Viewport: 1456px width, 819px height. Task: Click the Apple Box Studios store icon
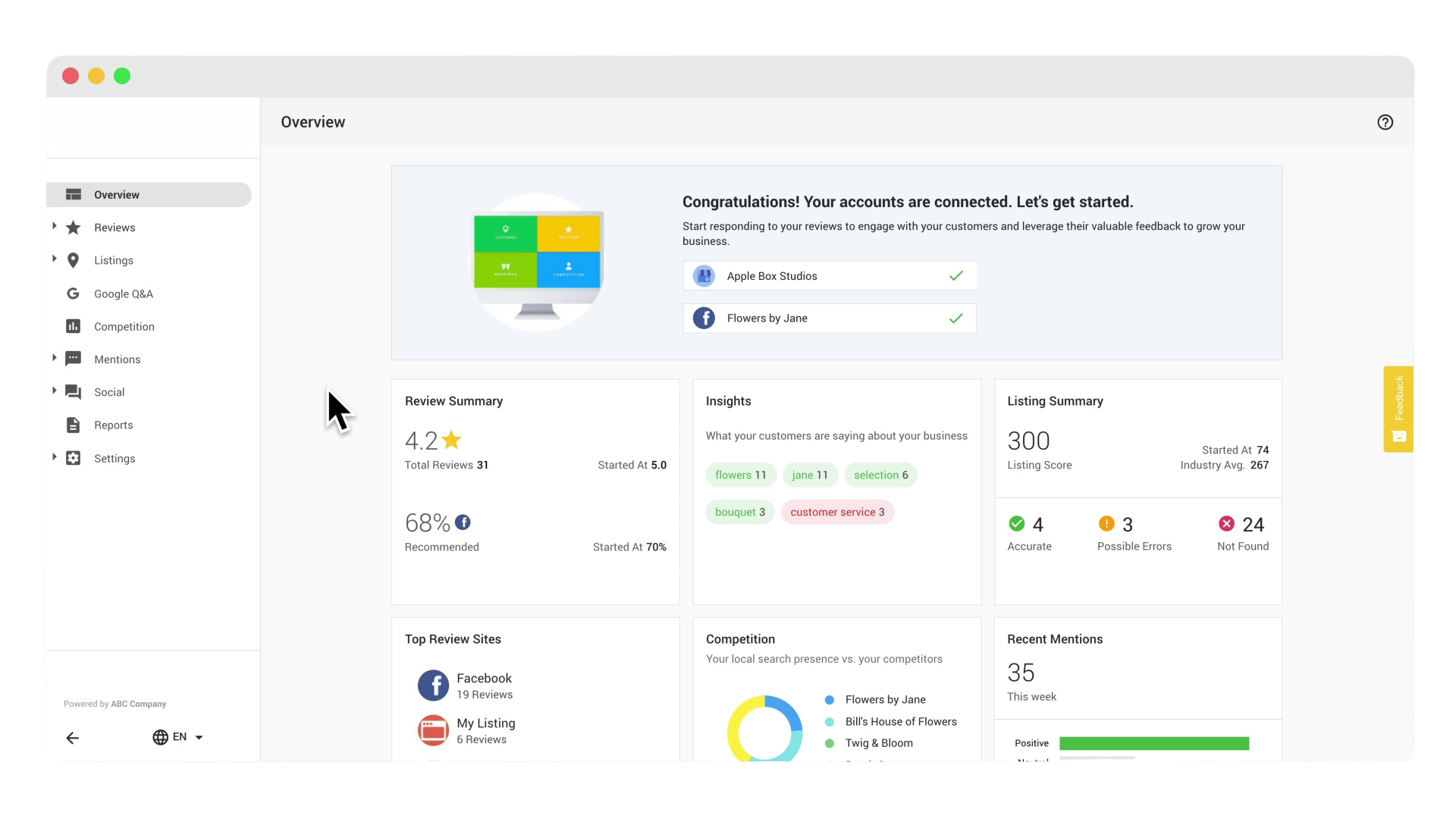coord(704,276)
